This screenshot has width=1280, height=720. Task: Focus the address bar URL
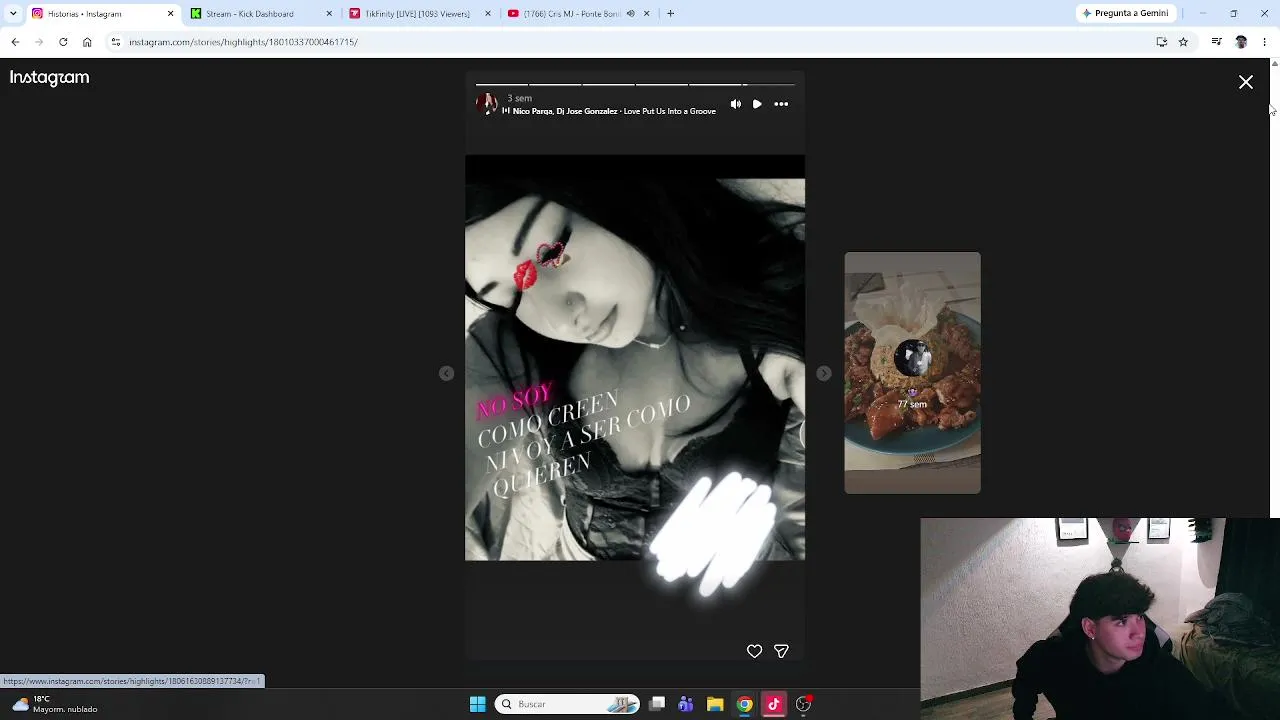pos(243,42)
